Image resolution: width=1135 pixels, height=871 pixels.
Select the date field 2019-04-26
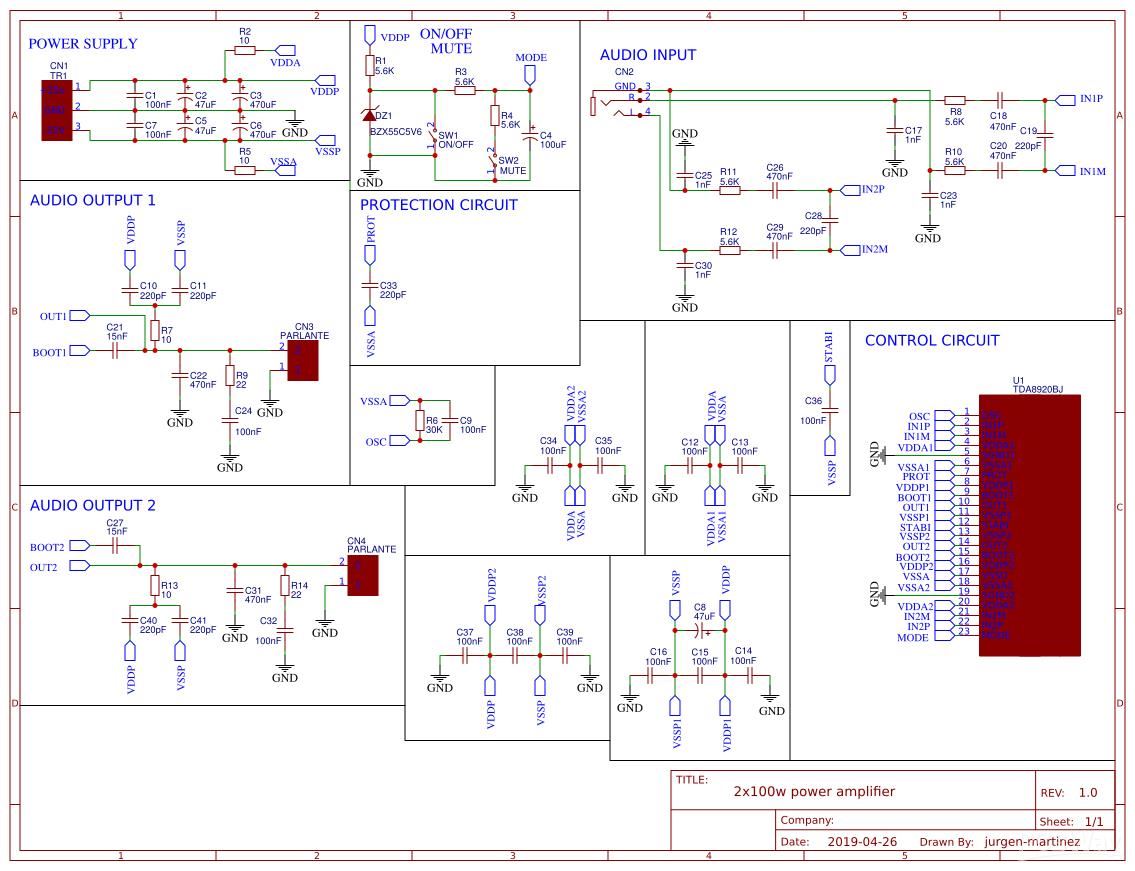point(864,842)
